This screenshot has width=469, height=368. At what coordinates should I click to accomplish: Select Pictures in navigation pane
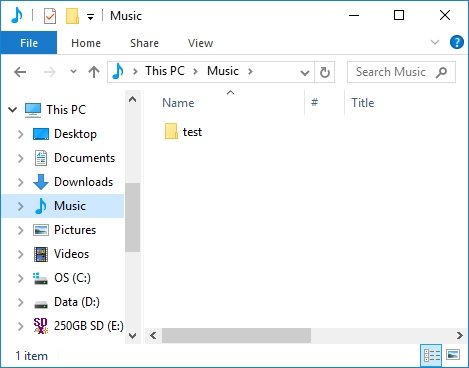pos(75,230)
